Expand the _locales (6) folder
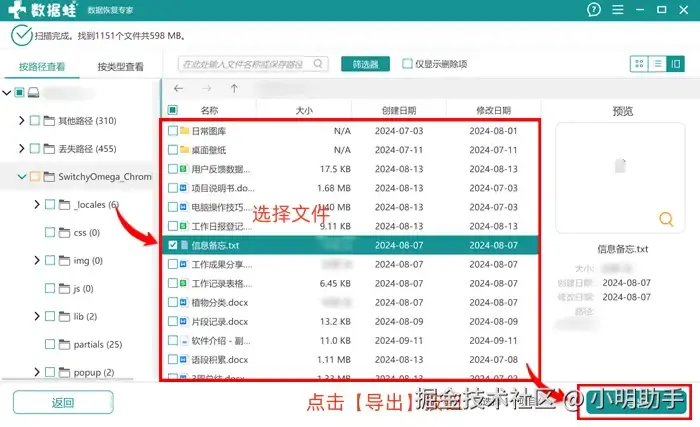The height and width of the screenshot is (427, 700). (x=37, y=205)
